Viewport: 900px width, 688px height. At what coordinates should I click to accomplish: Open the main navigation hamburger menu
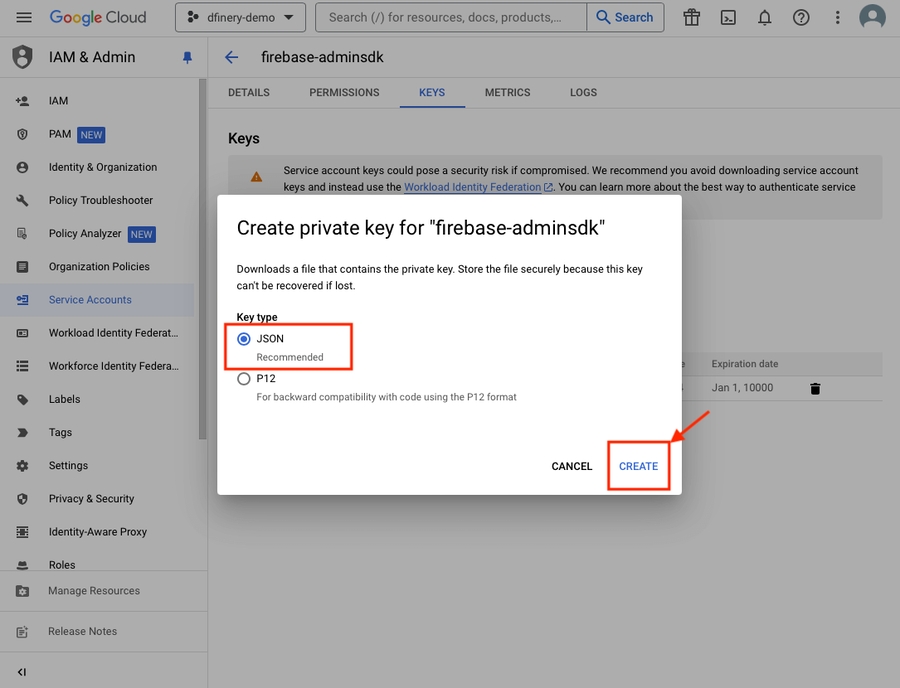[x=24, y=17]
